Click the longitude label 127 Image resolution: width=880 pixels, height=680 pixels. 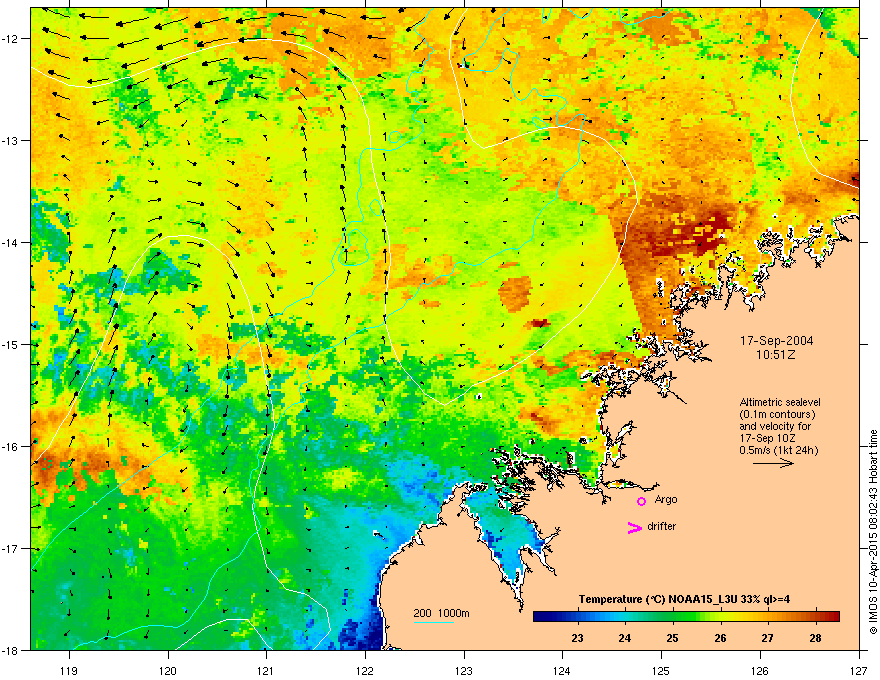(859, 670)
